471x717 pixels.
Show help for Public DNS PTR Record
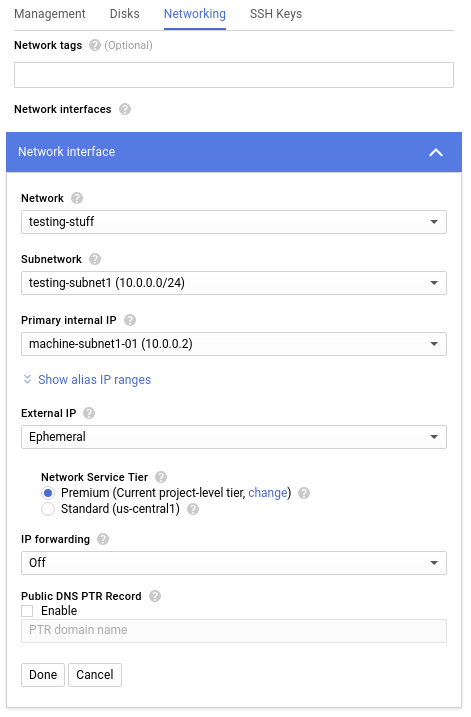[155, 596]
